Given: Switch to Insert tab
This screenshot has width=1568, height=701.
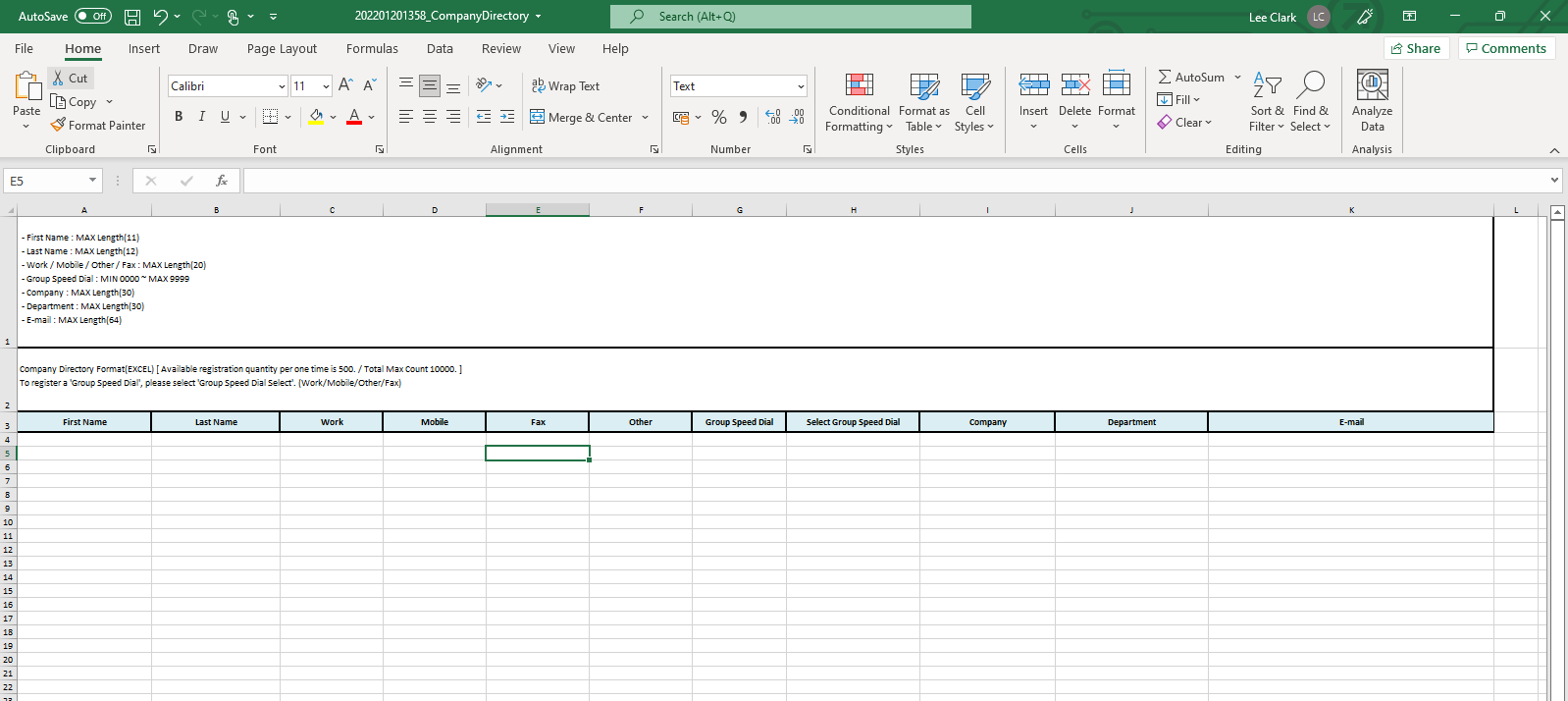Looking at the screenshot, I should (x=144, y=48).
